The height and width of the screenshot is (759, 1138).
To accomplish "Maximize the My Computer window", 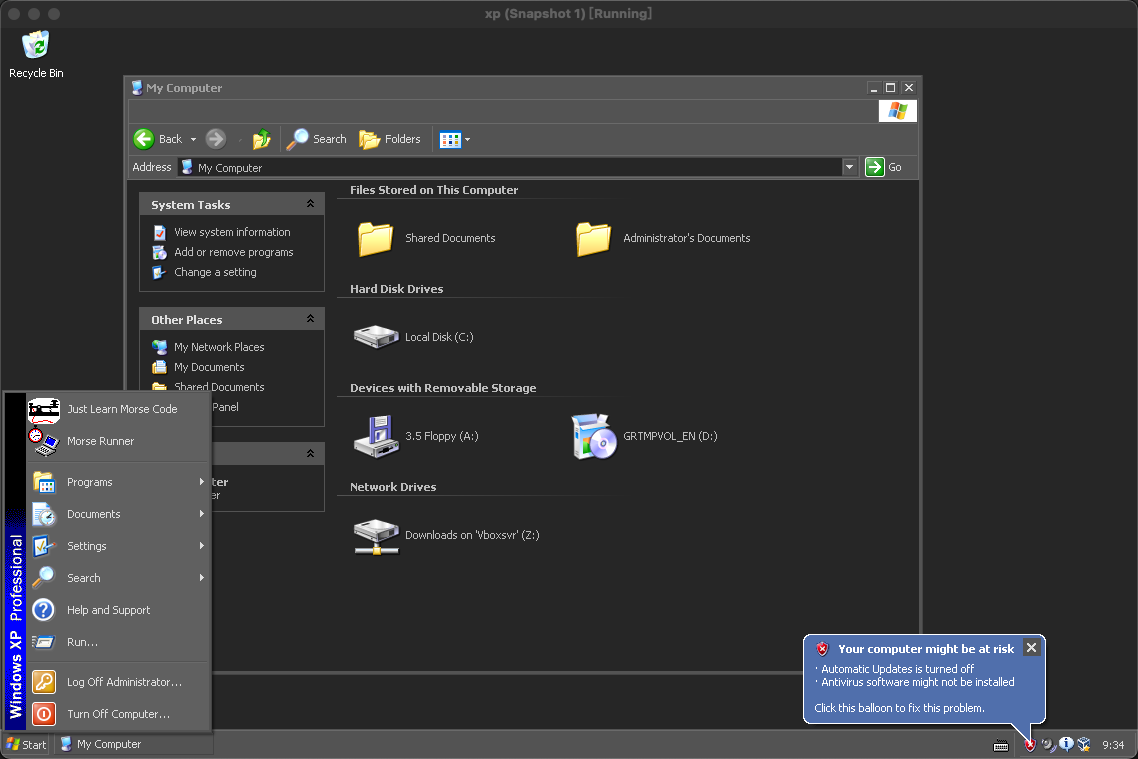I will click(x=891, y=88).
